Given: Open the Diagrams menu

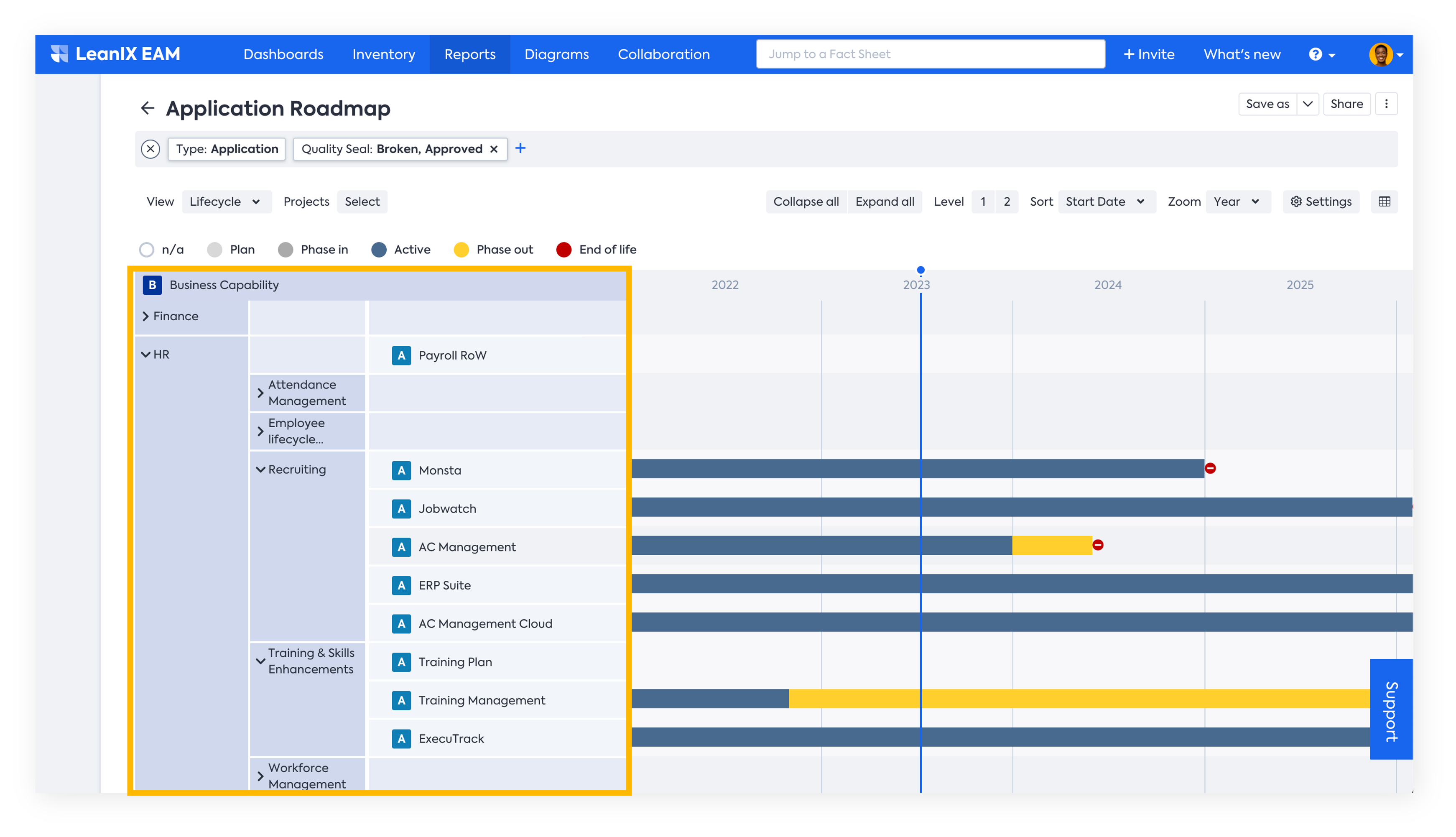Looking at the screenshot, I should coord(556,54).
